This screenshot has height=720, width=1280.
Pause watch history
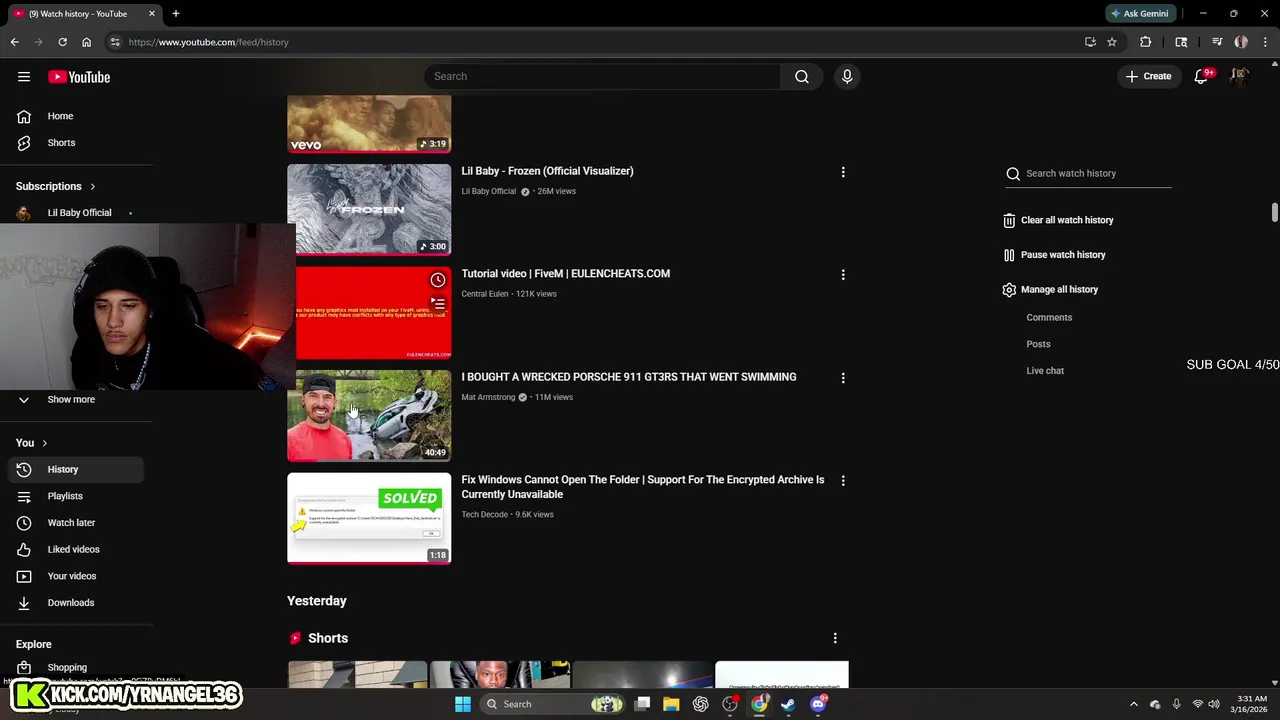coord(1054,255)
